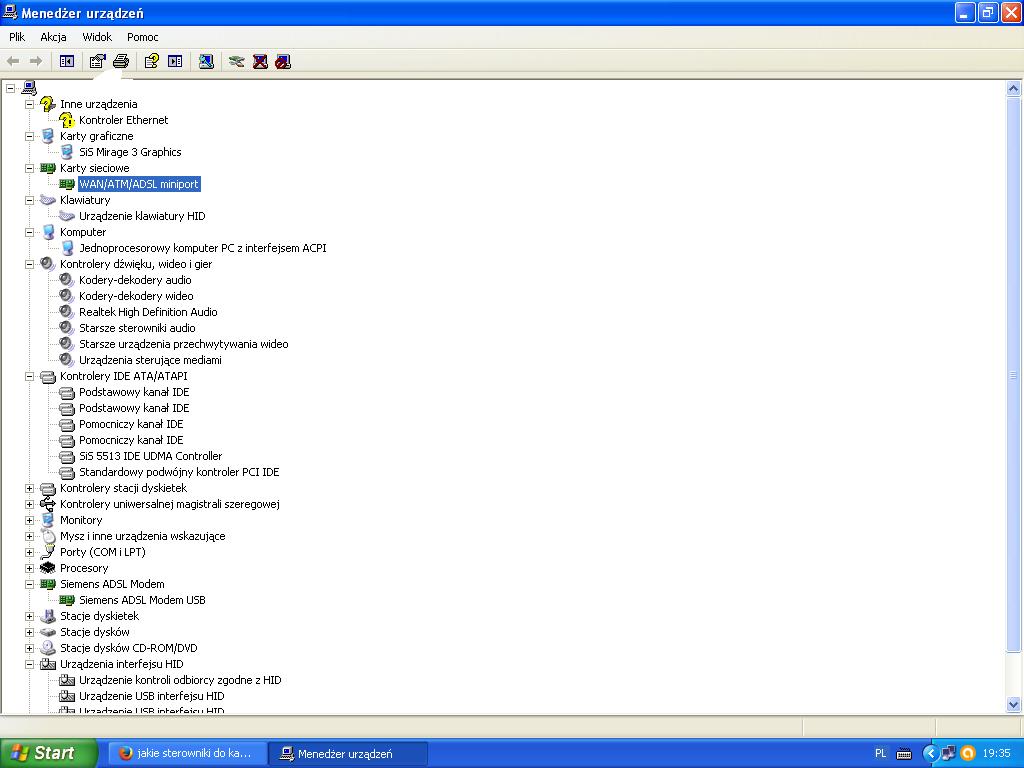Open the Windows Start button
The height and width of the screenshot is (768, 1024).
click(48, 753)
